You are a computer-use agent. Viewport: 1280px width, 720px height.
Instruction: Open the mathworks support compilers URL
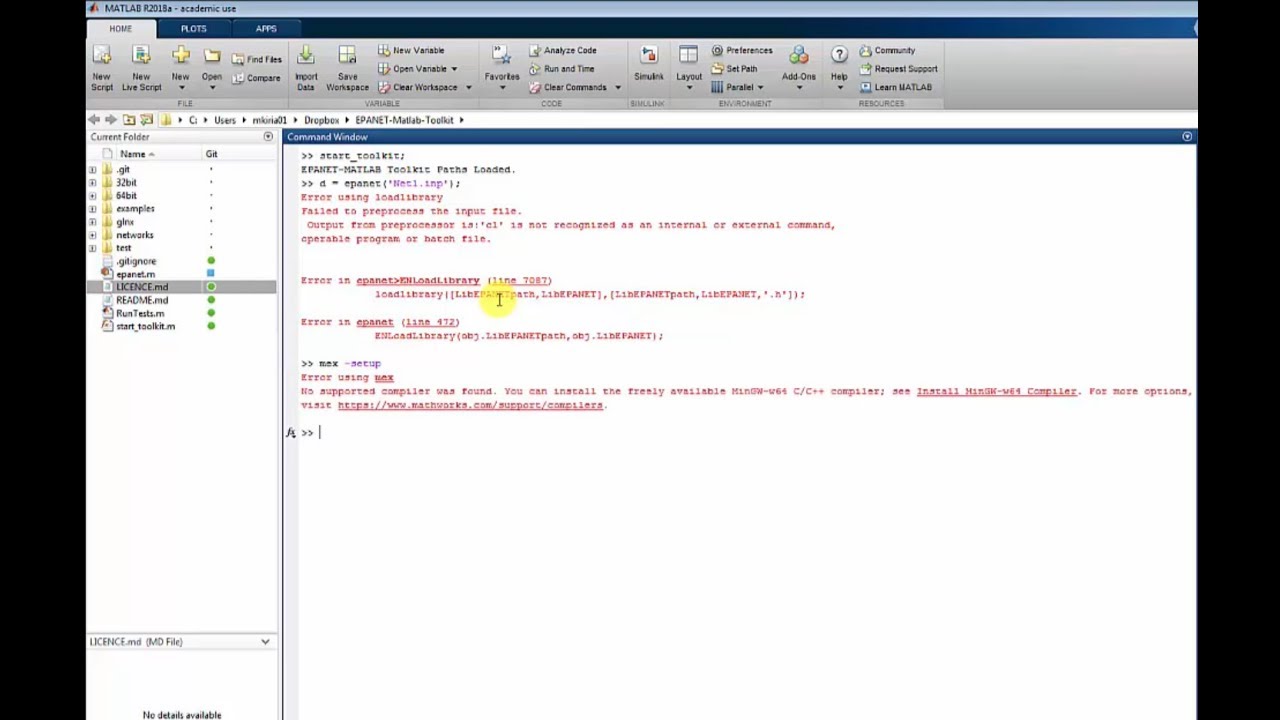coord(470,405)
